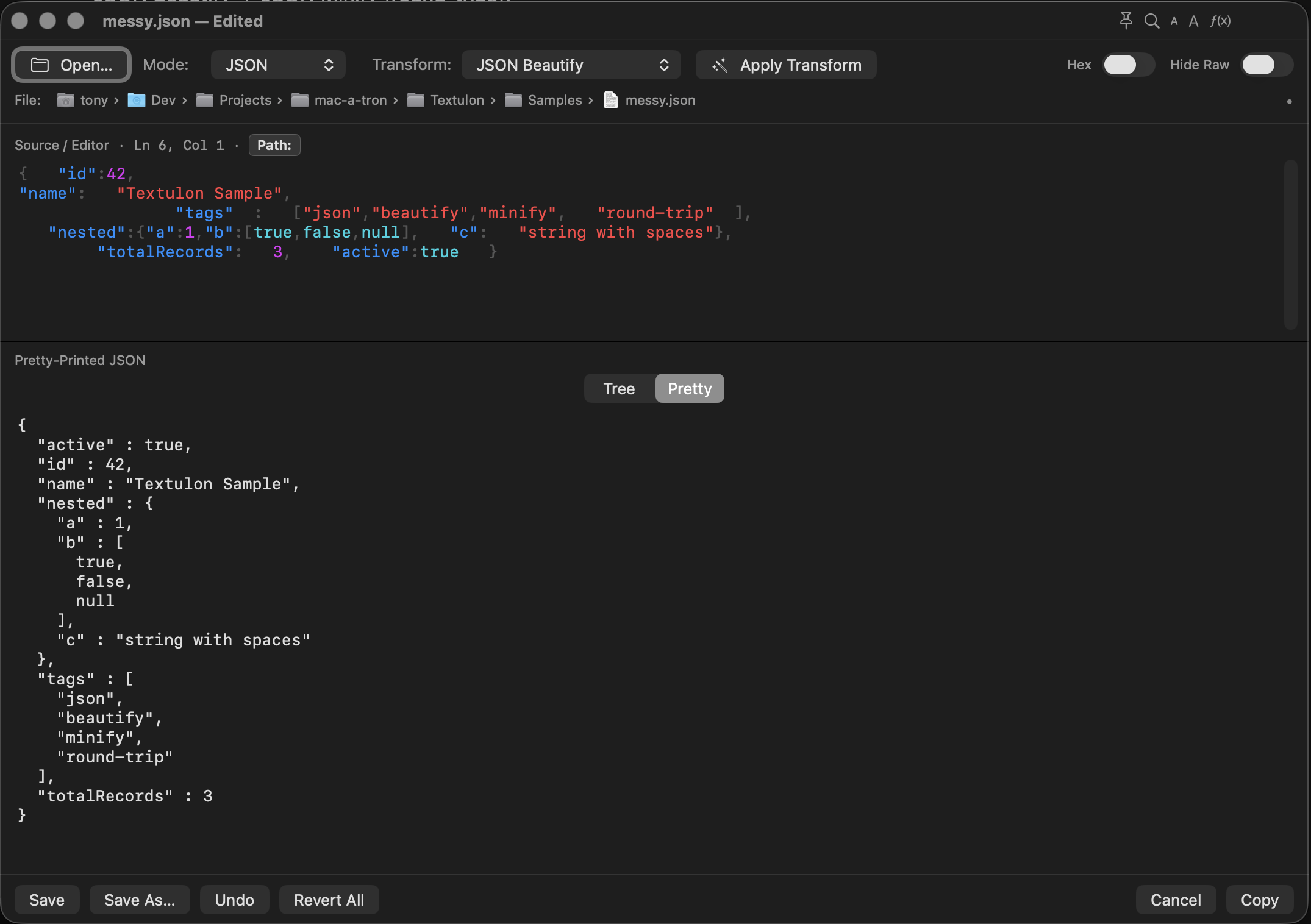Switch to the Pretty view tab

(x=690, y=388)
